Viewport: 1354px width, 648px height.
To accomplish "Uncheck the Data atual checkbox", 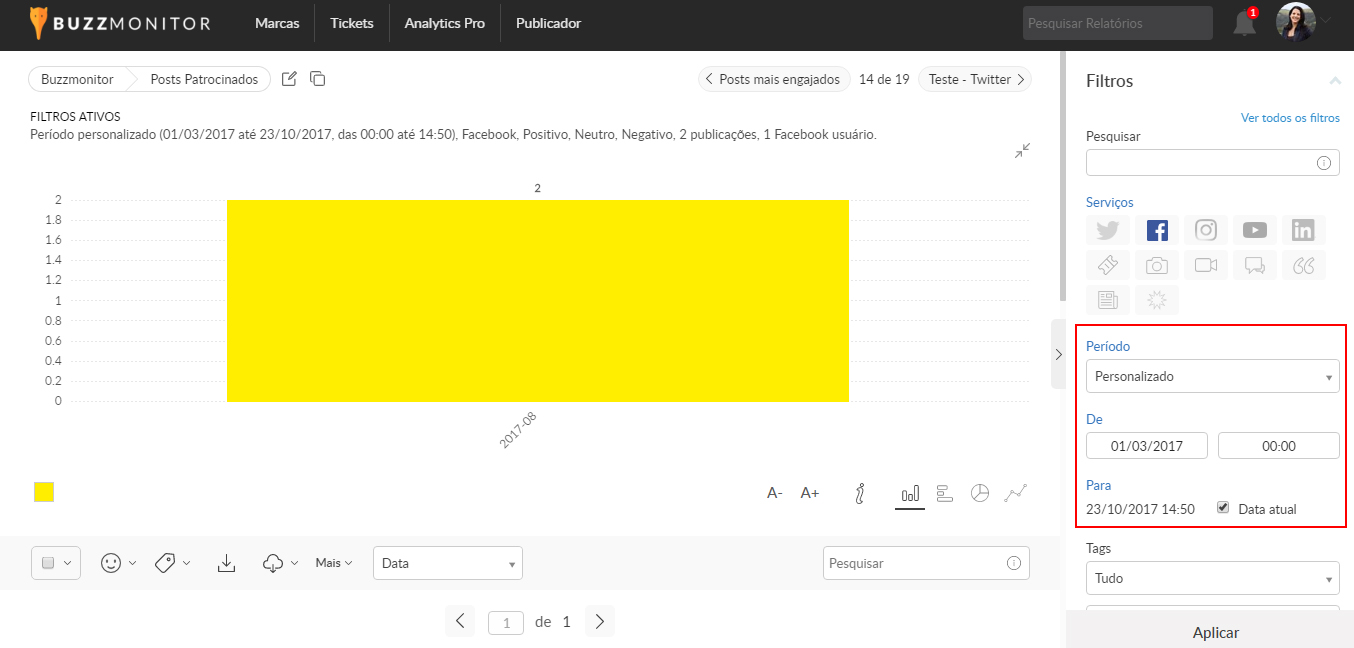I will tap(1223, 508).
